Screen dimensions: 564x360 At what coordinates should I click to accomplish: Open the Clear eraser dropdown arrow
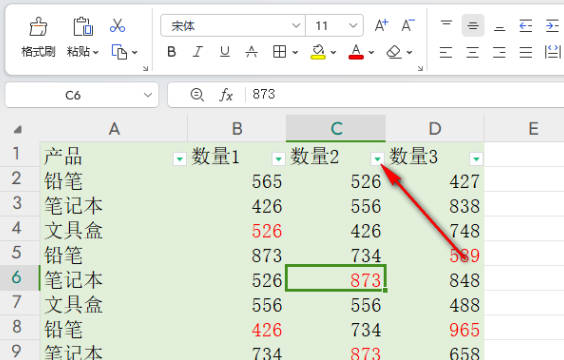coord(409,53)
